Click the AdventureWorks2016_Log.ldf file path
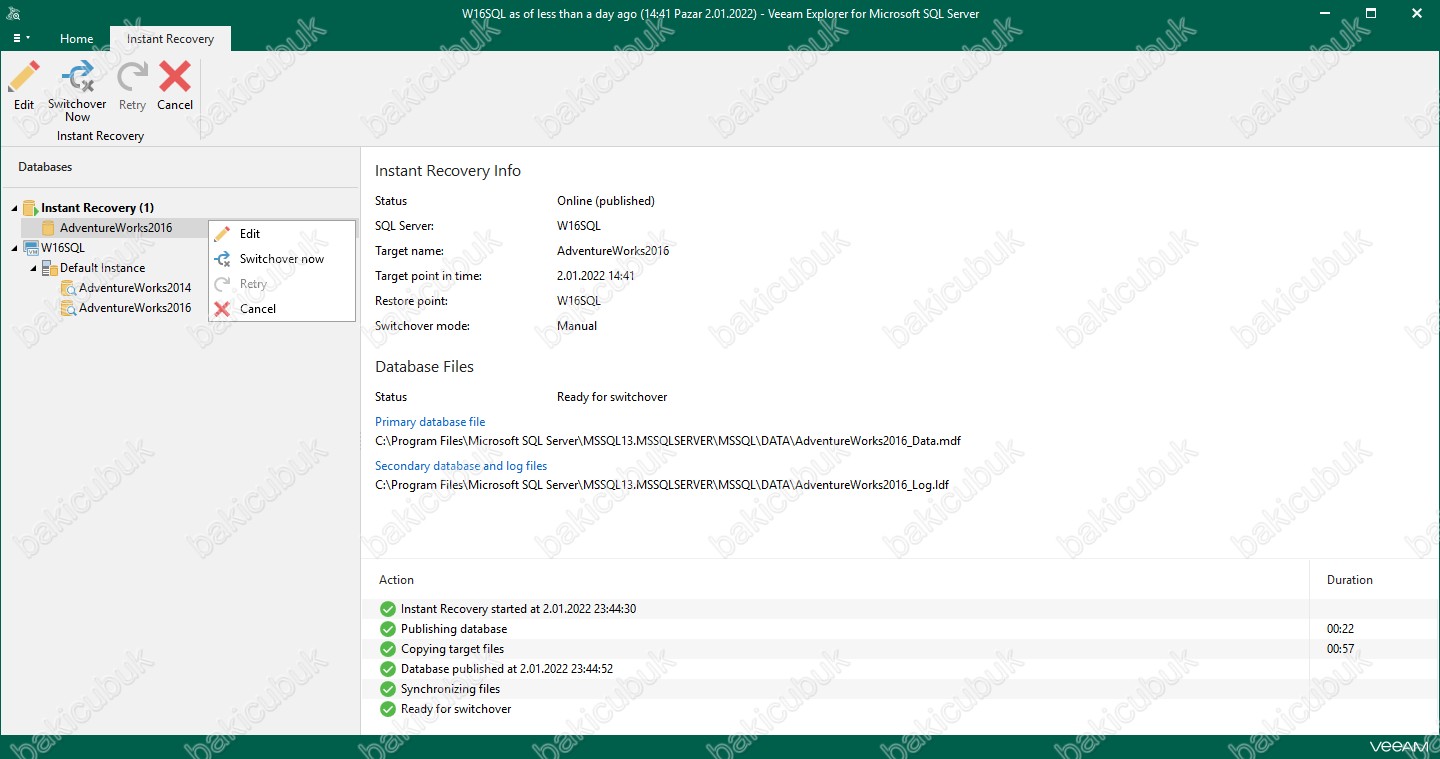1440x759 pixels. [x=662, y=485]
